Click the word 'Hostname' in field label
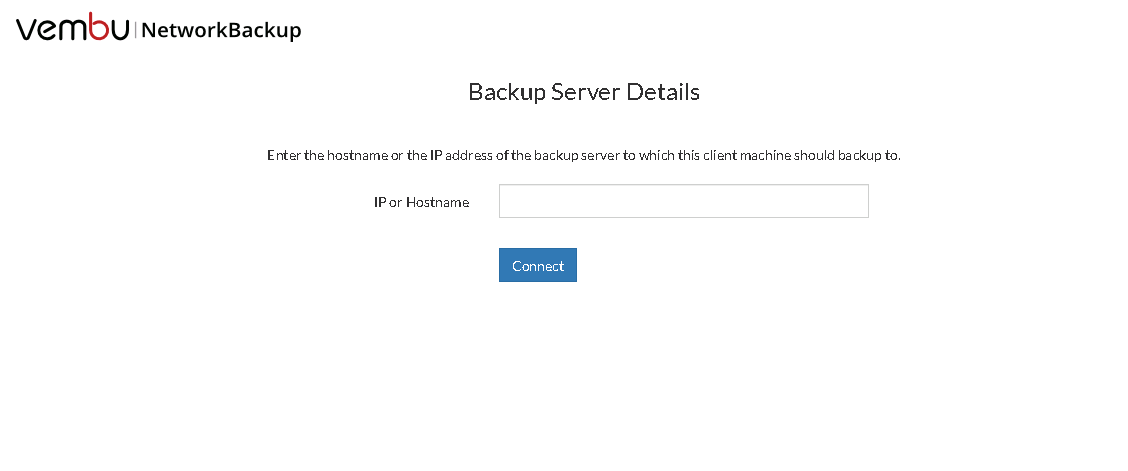 pos(437,202)
